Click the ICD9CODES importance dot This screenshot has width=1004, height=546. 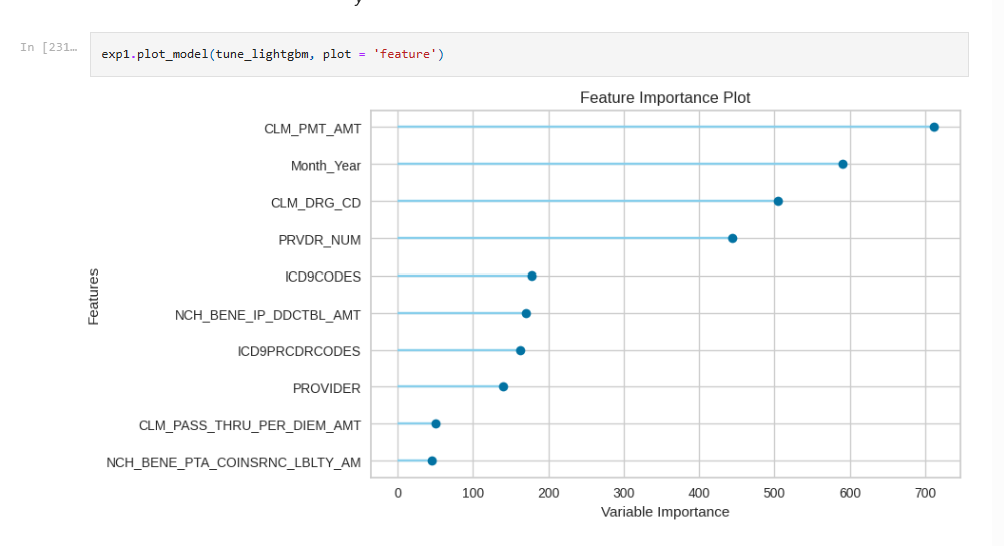(531, 276)
